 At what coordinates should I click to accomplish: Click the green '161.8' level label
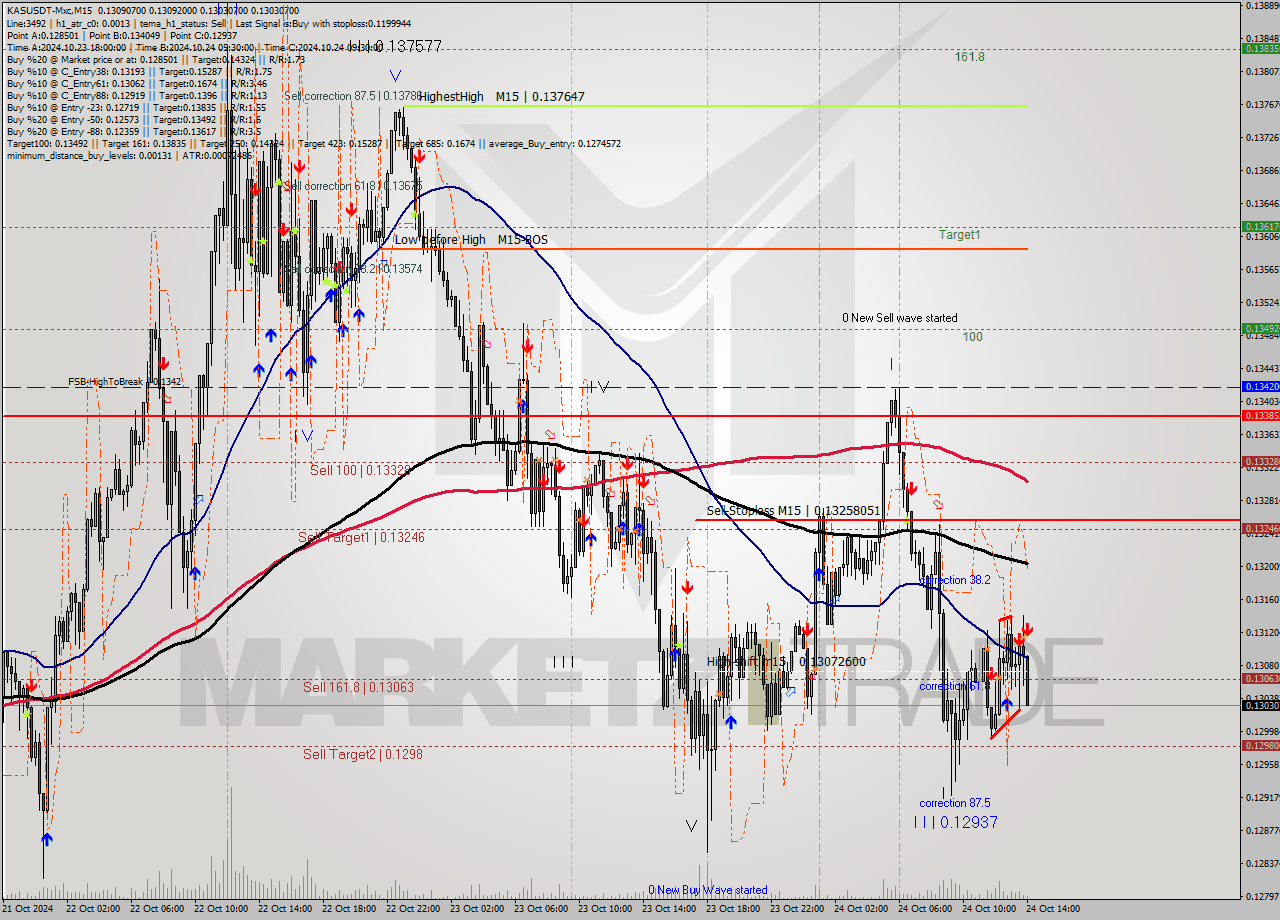(x=969, y=57)
